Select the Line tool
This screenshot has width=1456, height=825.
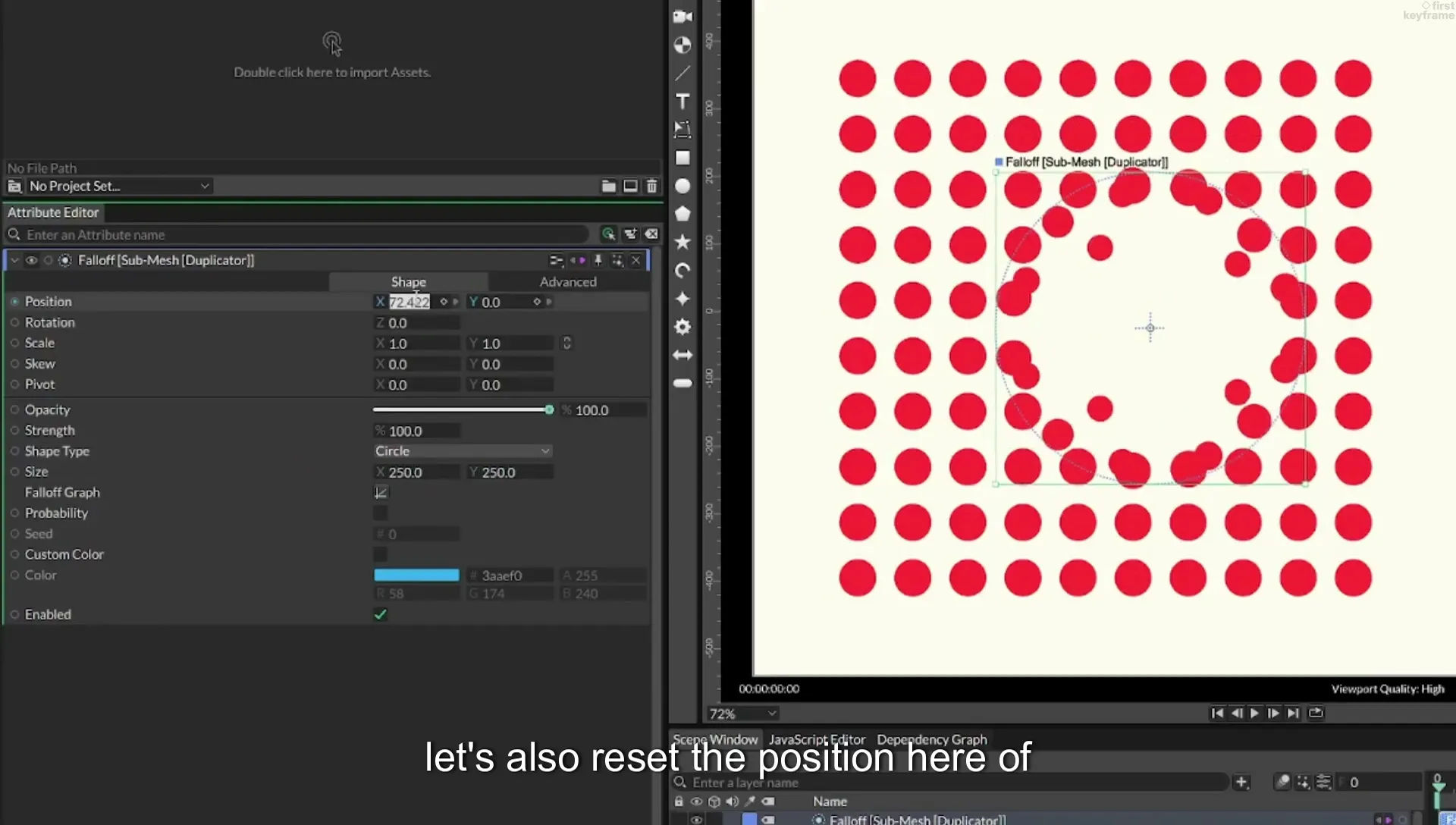click(682, 73)
